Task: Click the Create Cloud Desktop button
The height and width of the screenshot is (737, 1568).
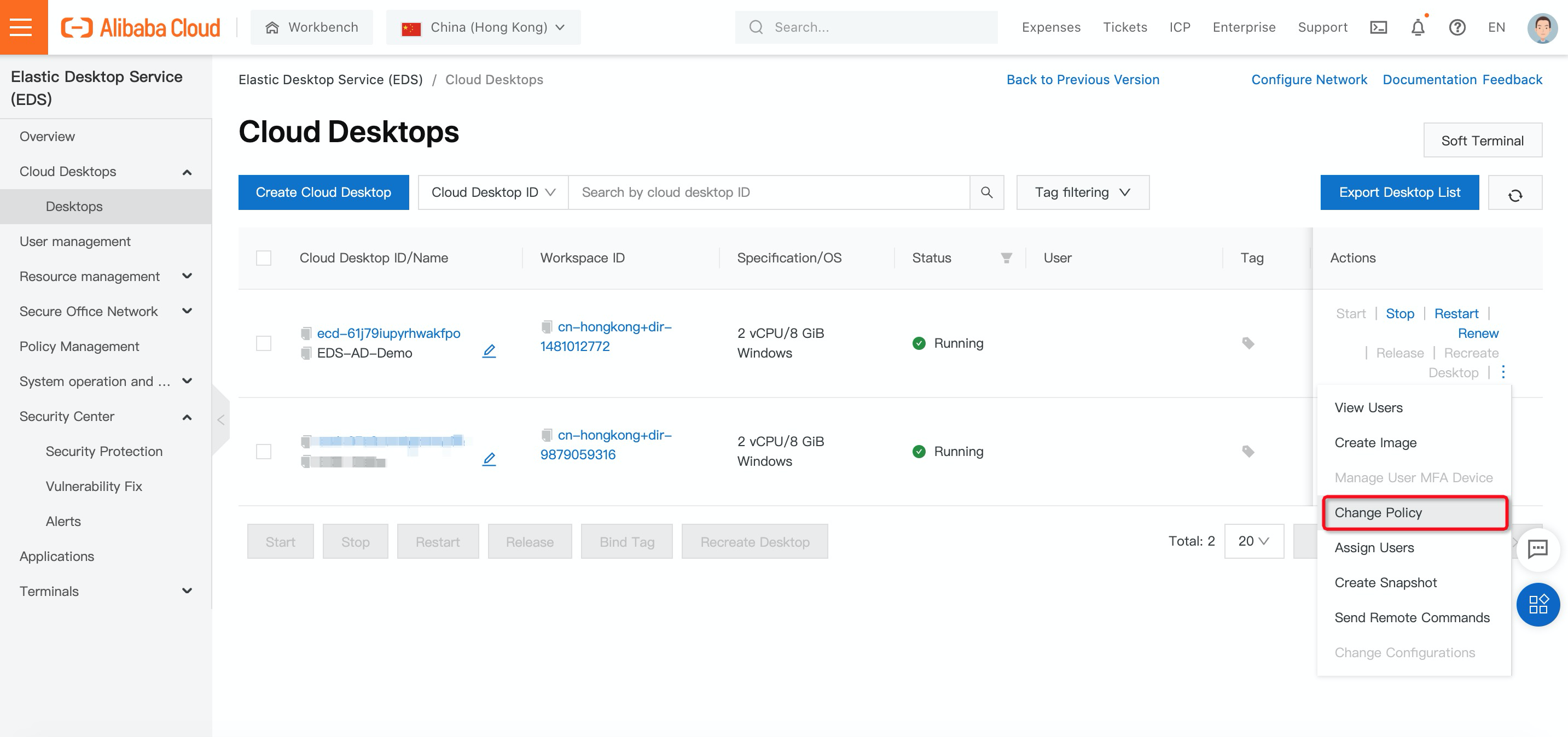Action: [x=323, y=193]
